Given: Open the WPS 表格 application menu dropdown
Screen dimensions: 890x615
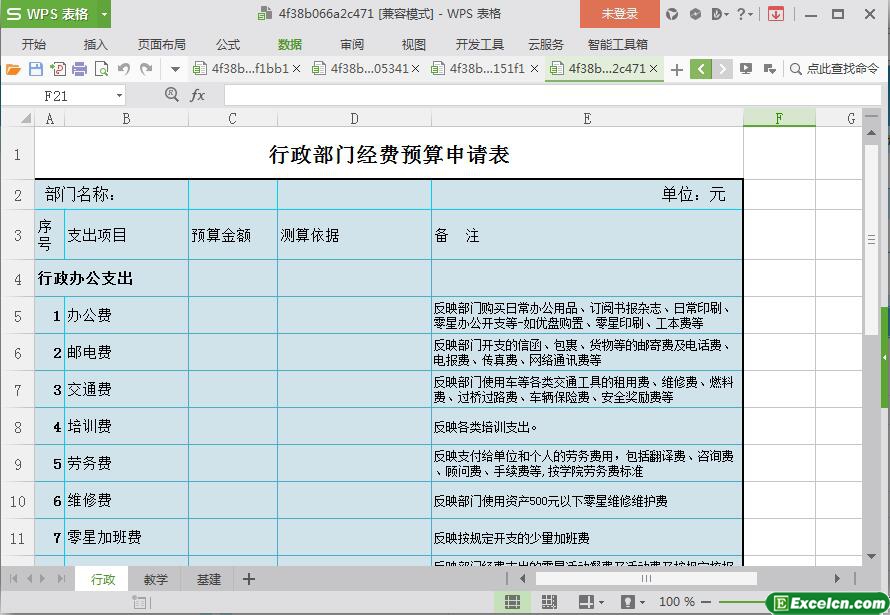Looking at the screenshot, I should tap(103, 14).
